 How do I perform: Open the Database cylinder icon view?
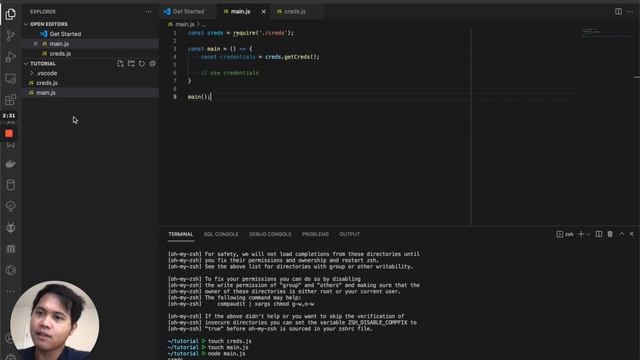tap(11, 185)
